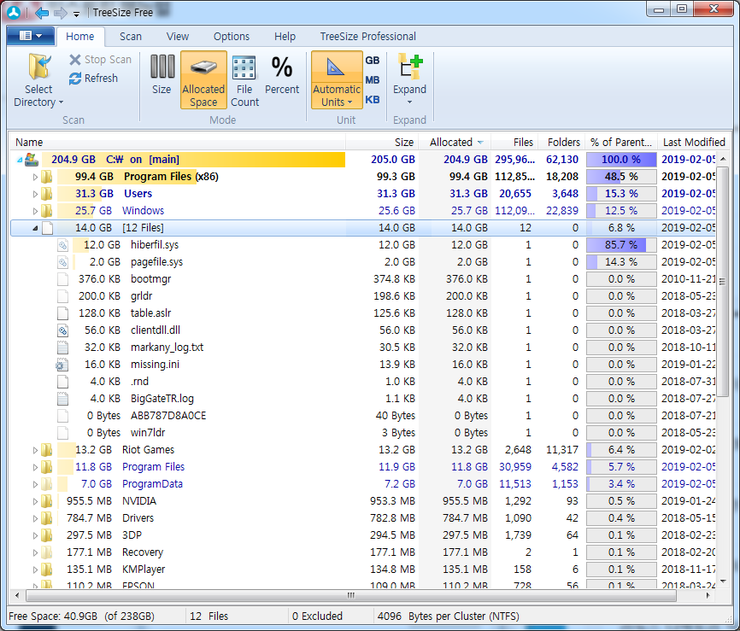Expand the Riot Games folder
Viewport: 740px width, 631px height.
click(35, 450)
